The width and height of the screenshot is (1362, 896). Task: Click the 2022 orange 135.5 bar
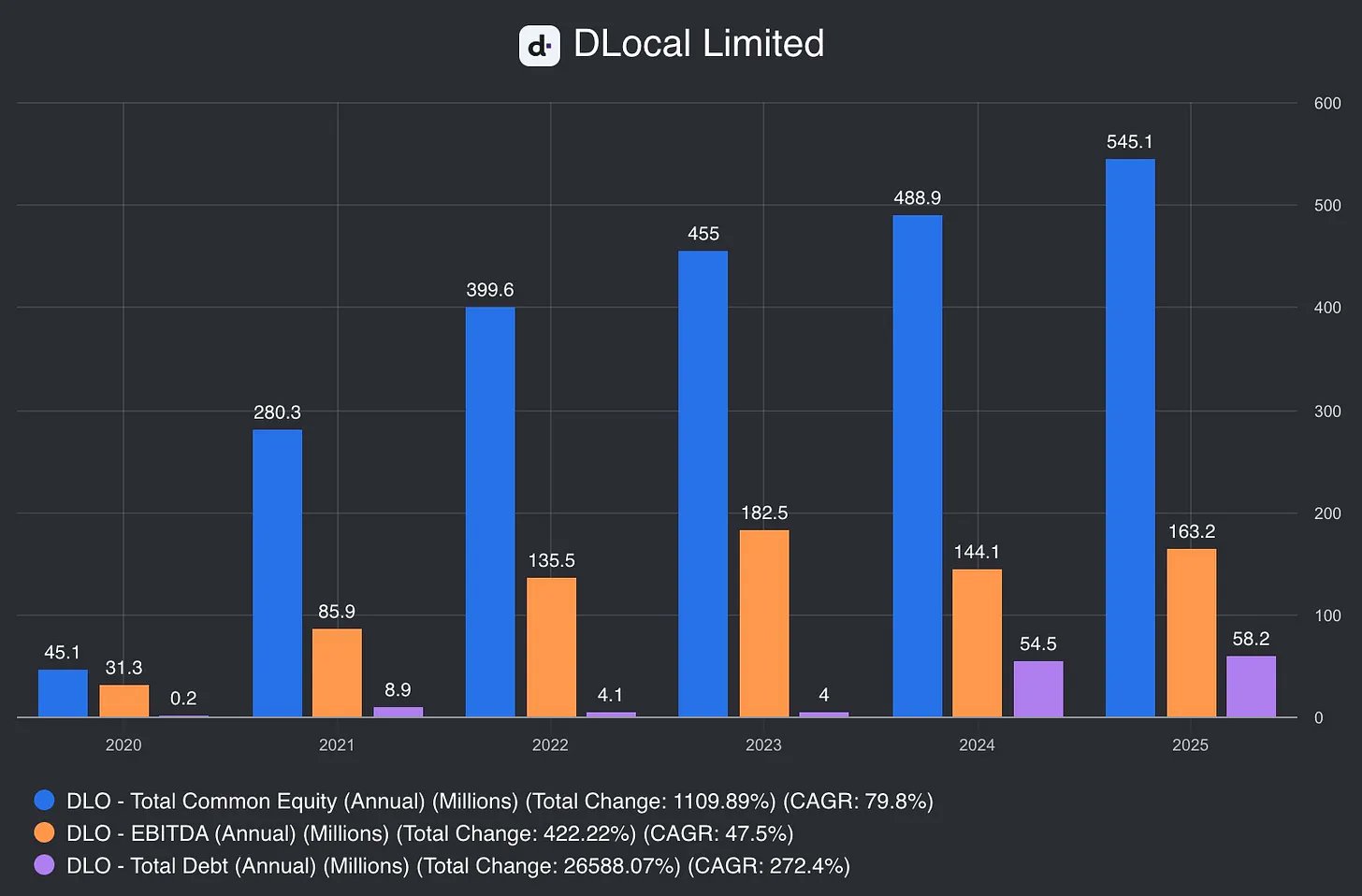click(551, 647)
